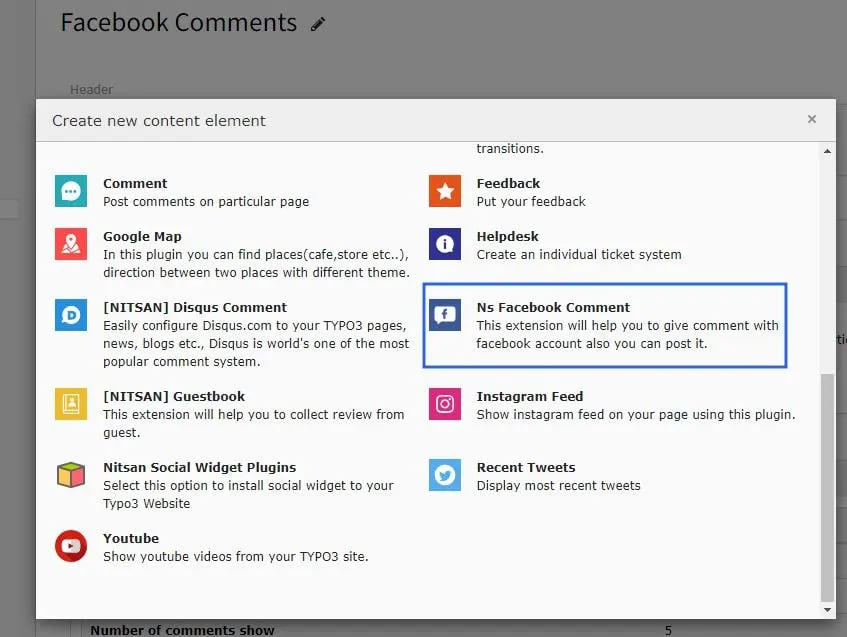Click 'Create an individual ticket system' text
847x637 pixels.
coord(579,254)
